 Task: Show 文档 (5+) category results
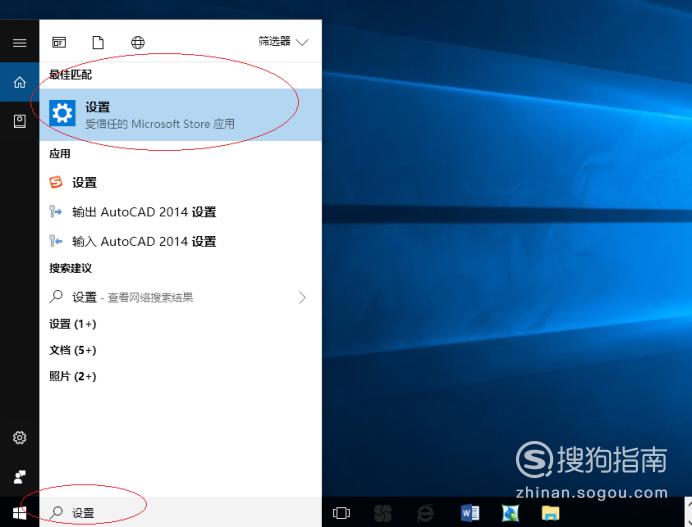[73, 350]
